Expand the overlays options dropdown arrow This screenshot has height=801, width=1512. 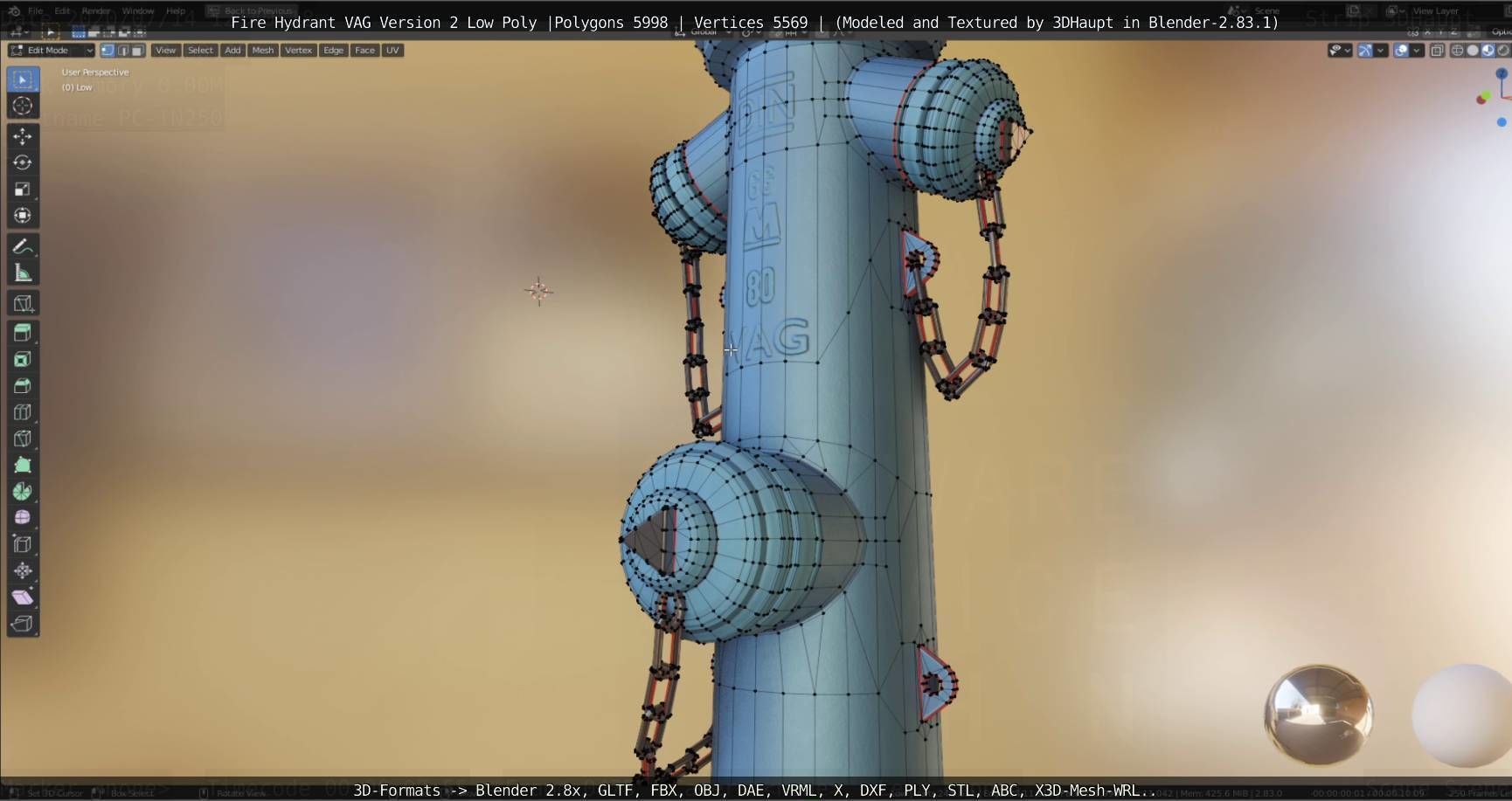[x=1417, y=51]
